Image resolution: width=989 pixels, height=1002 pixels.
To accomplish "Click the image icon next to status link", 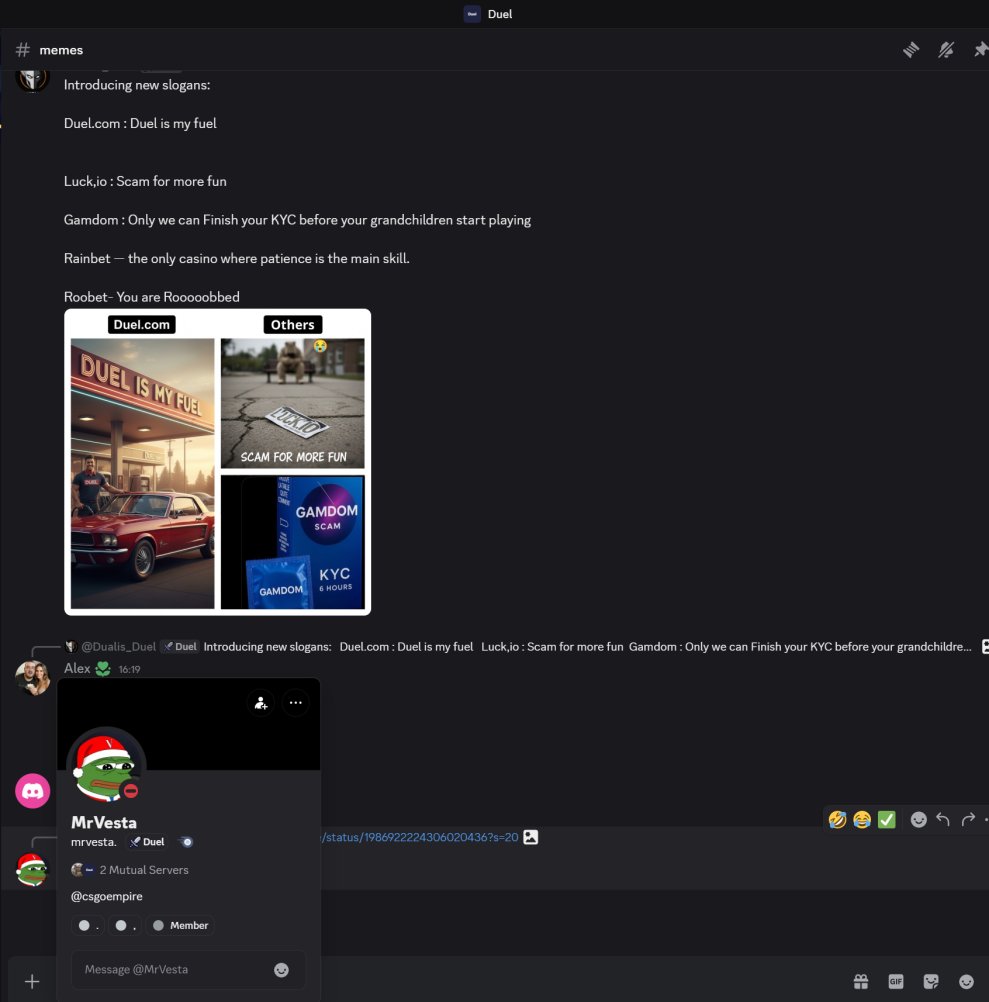I will [x=530, y=837].
